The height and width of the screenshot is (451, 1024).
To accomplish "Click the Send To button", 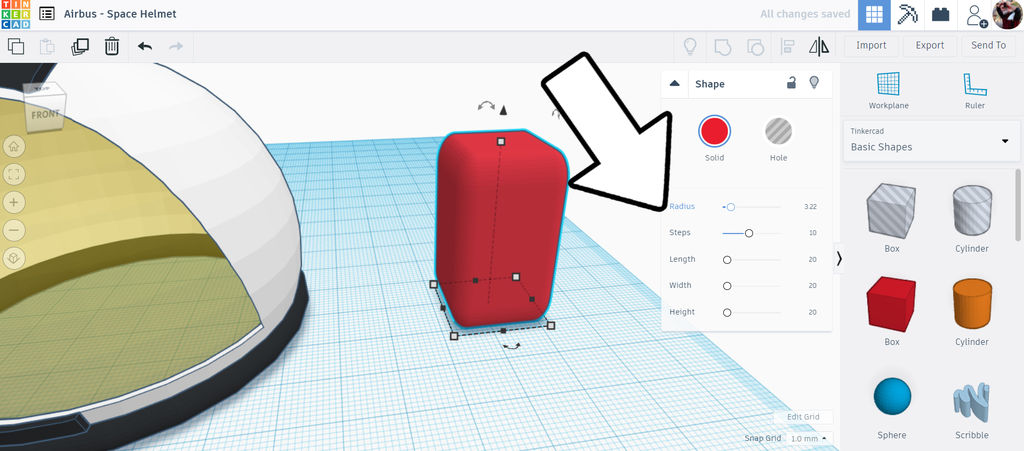I will [989, 46].
